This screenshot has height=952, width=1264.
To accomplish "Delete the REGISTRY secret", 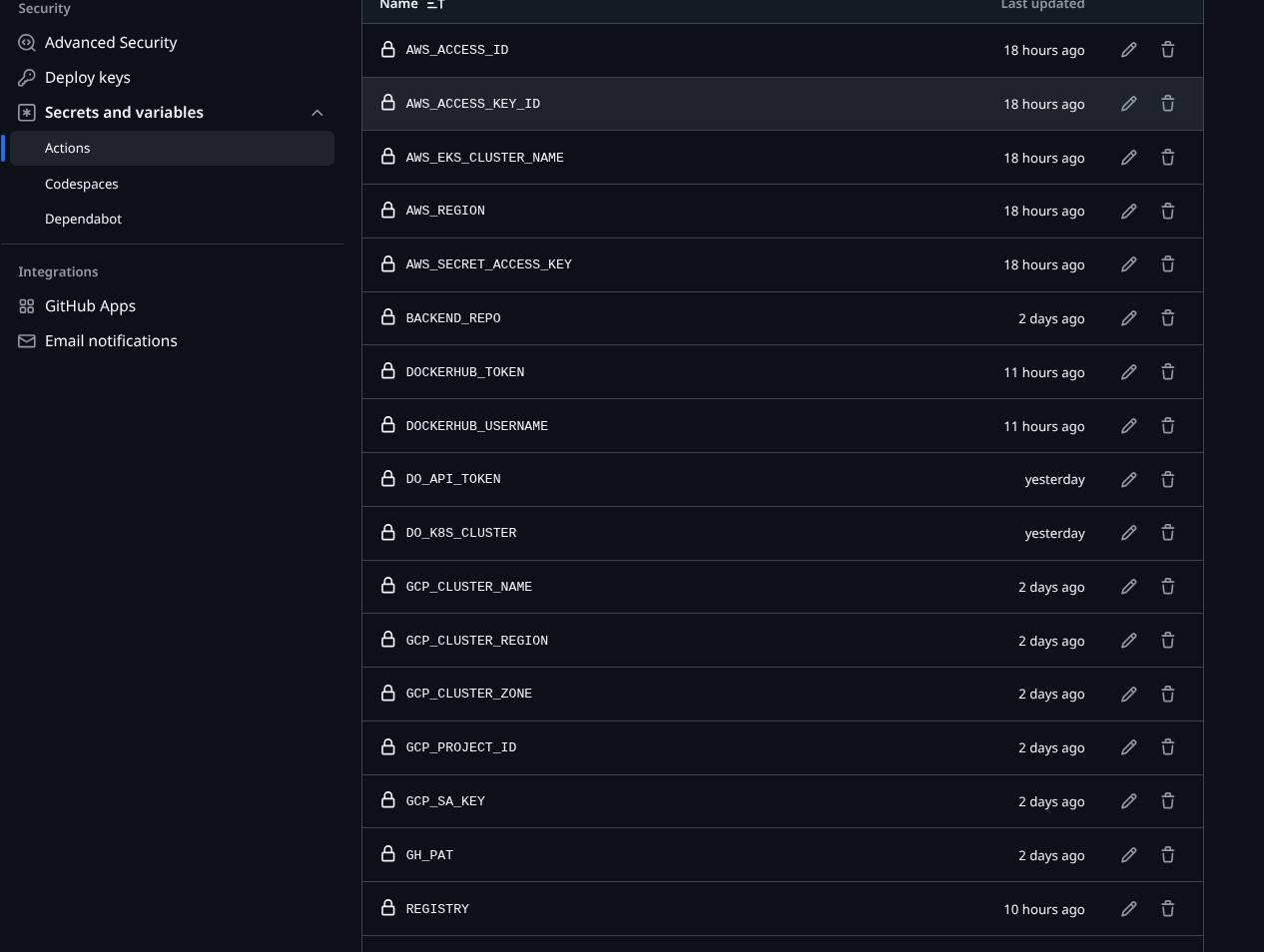I will coord(1167,908).
